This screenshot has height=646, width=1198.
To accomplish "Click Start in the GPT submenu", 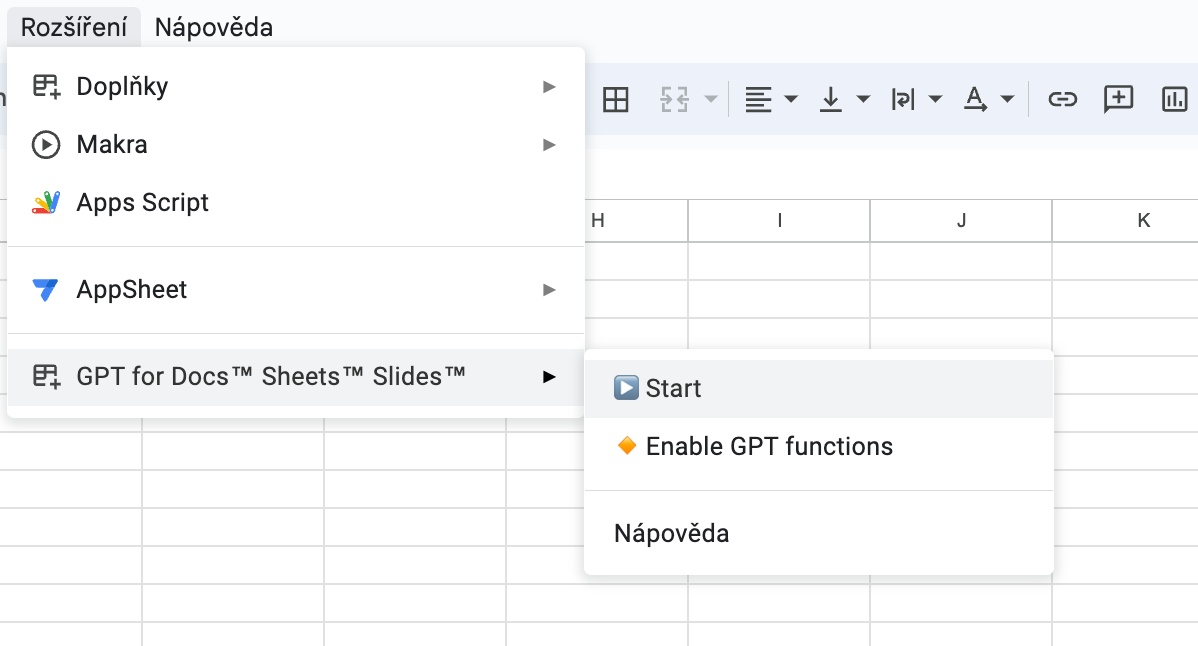I will 673,389.
